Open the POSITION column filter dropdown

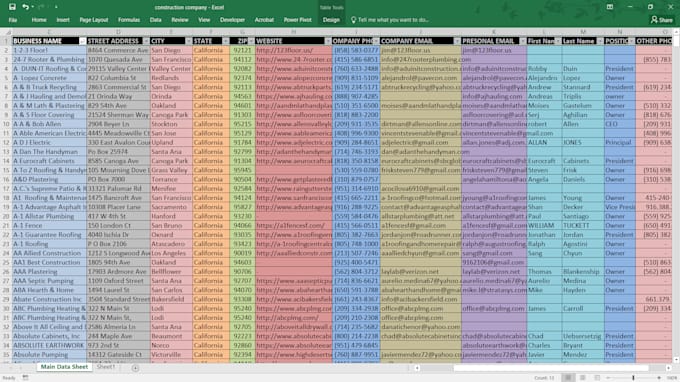[x=631, y=41]
